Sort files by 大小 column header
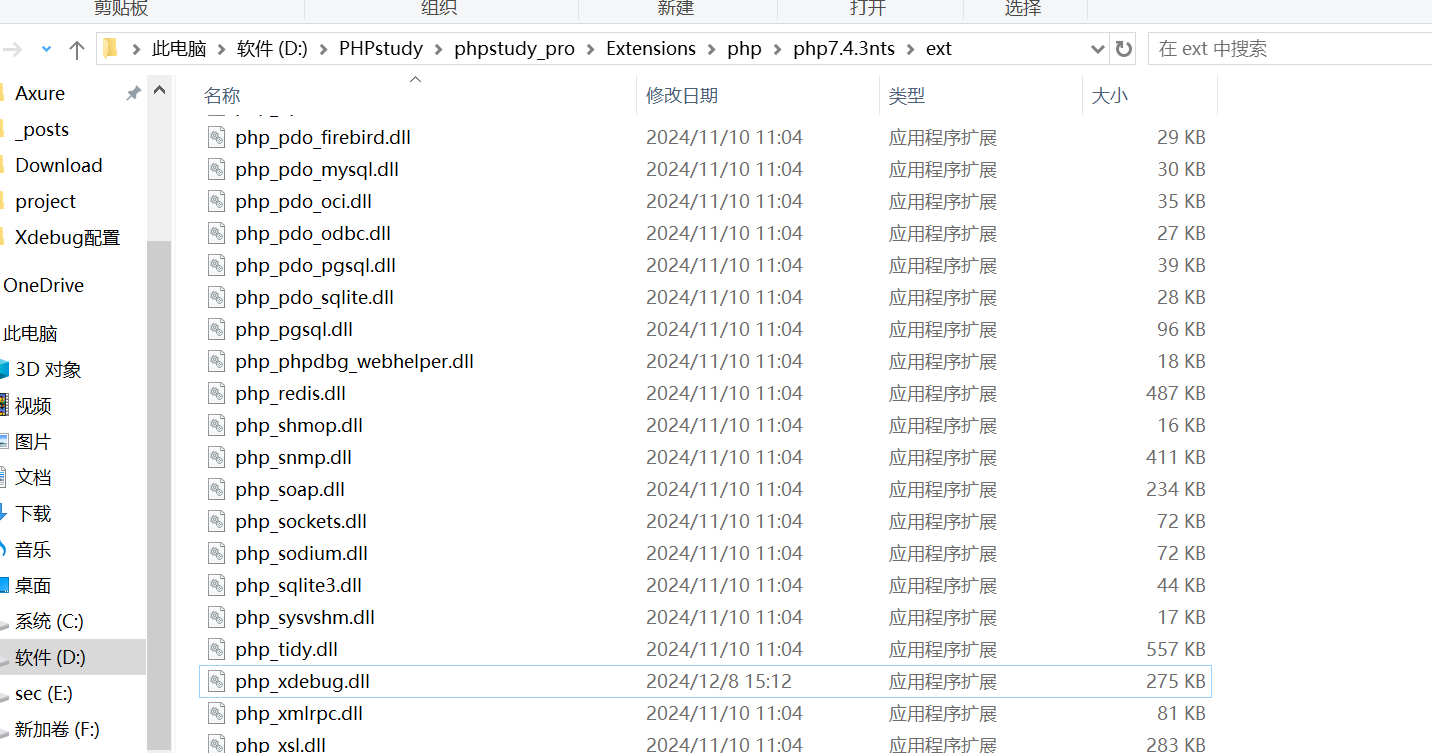 [x=1109, y=96]
